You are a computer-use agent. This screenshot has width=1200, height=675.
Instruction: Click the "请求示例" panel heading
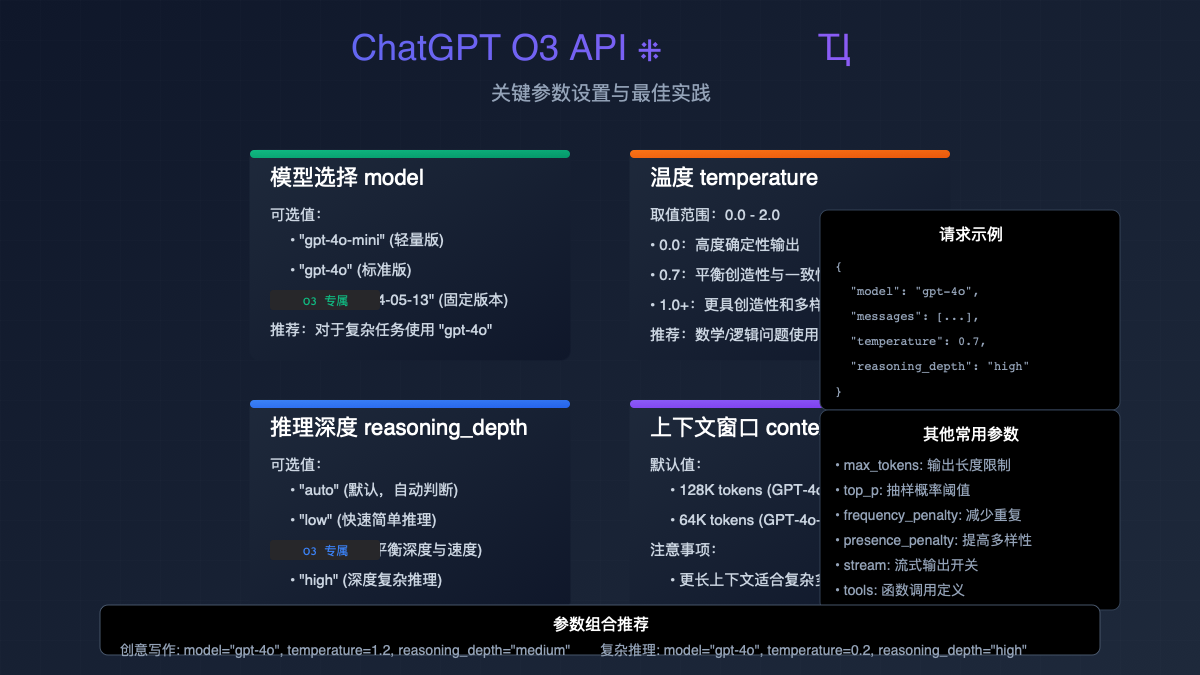970,235
